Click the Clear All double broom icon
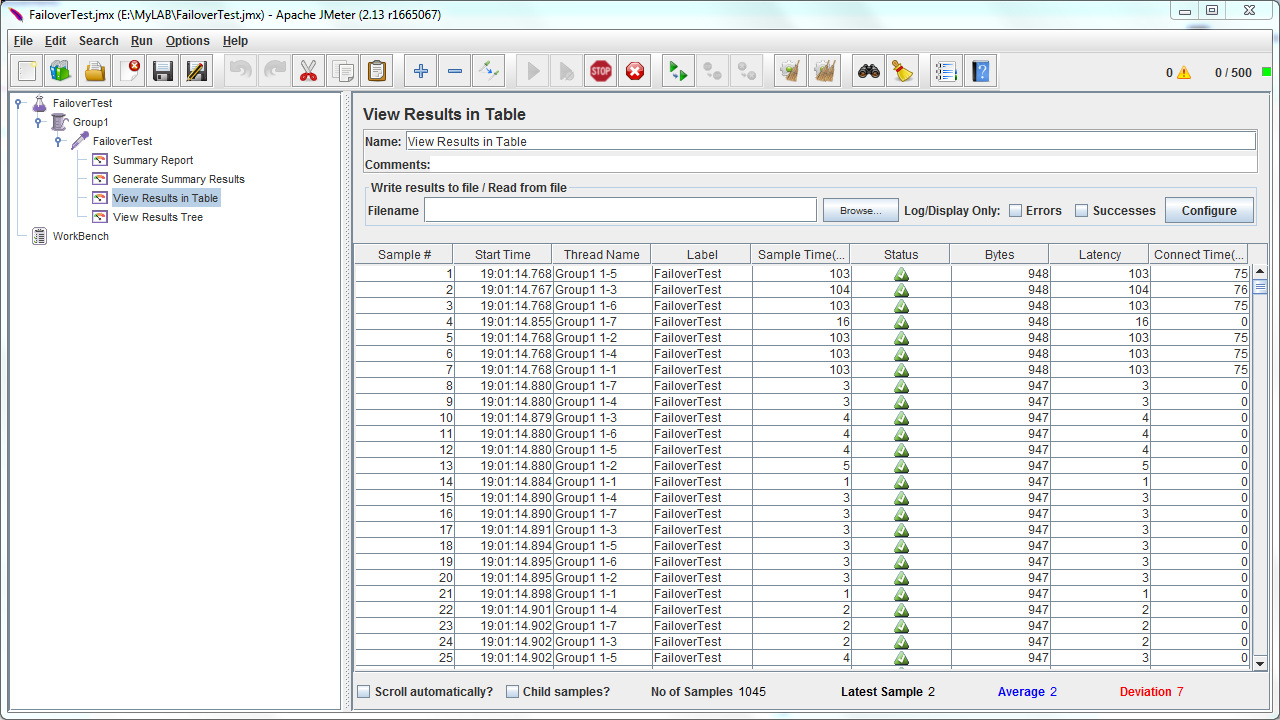This screenshot has height=720, width=1280. pos(825,71)
